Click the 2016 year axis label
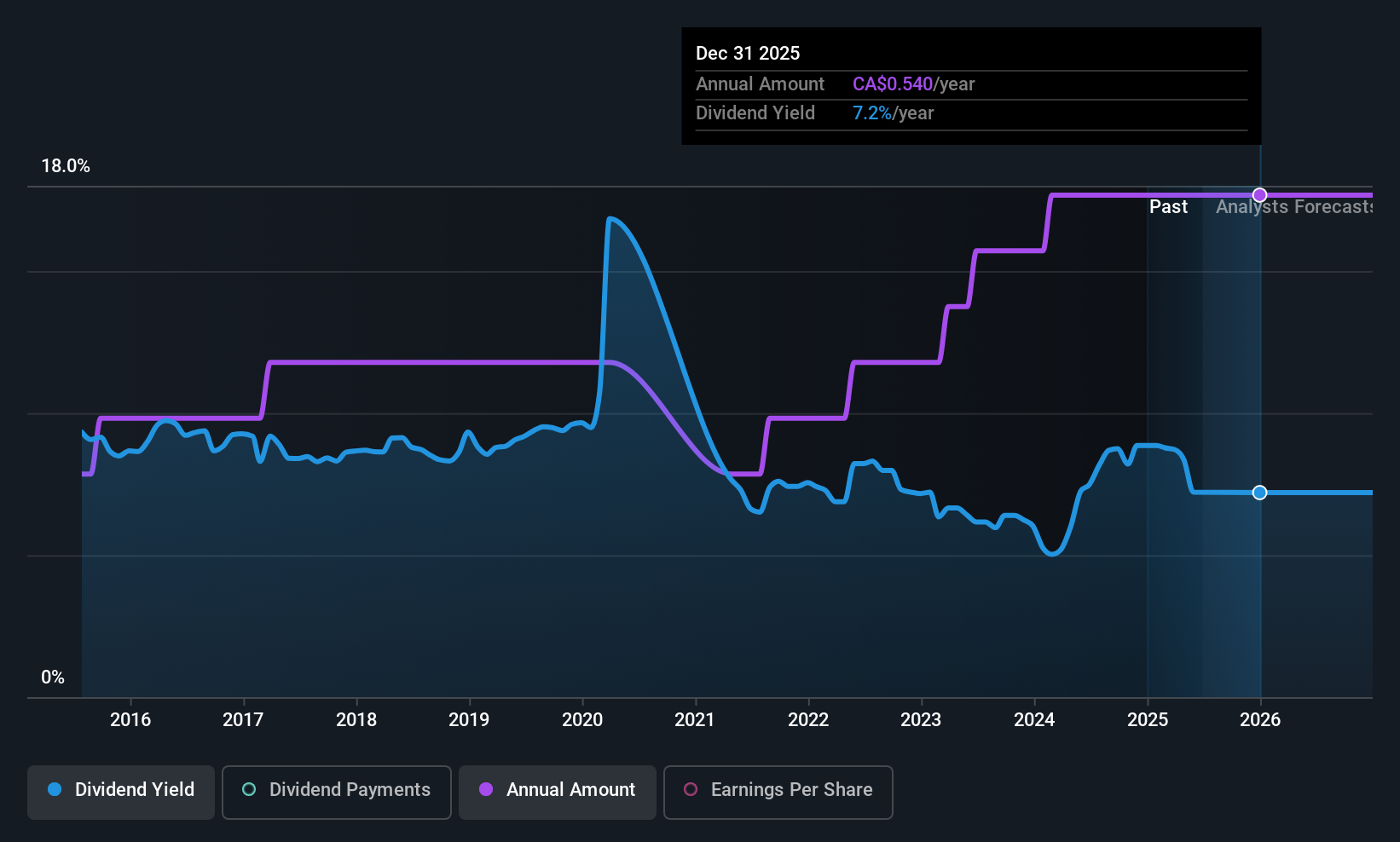1400x842 pixels. [x=131, y=719]
